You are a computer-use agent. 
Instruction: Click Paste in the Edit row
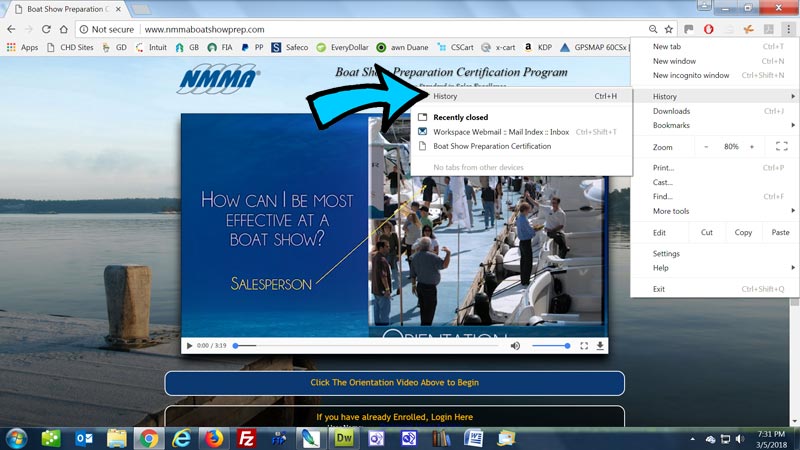pyautogui.click(x=780, y=232)
